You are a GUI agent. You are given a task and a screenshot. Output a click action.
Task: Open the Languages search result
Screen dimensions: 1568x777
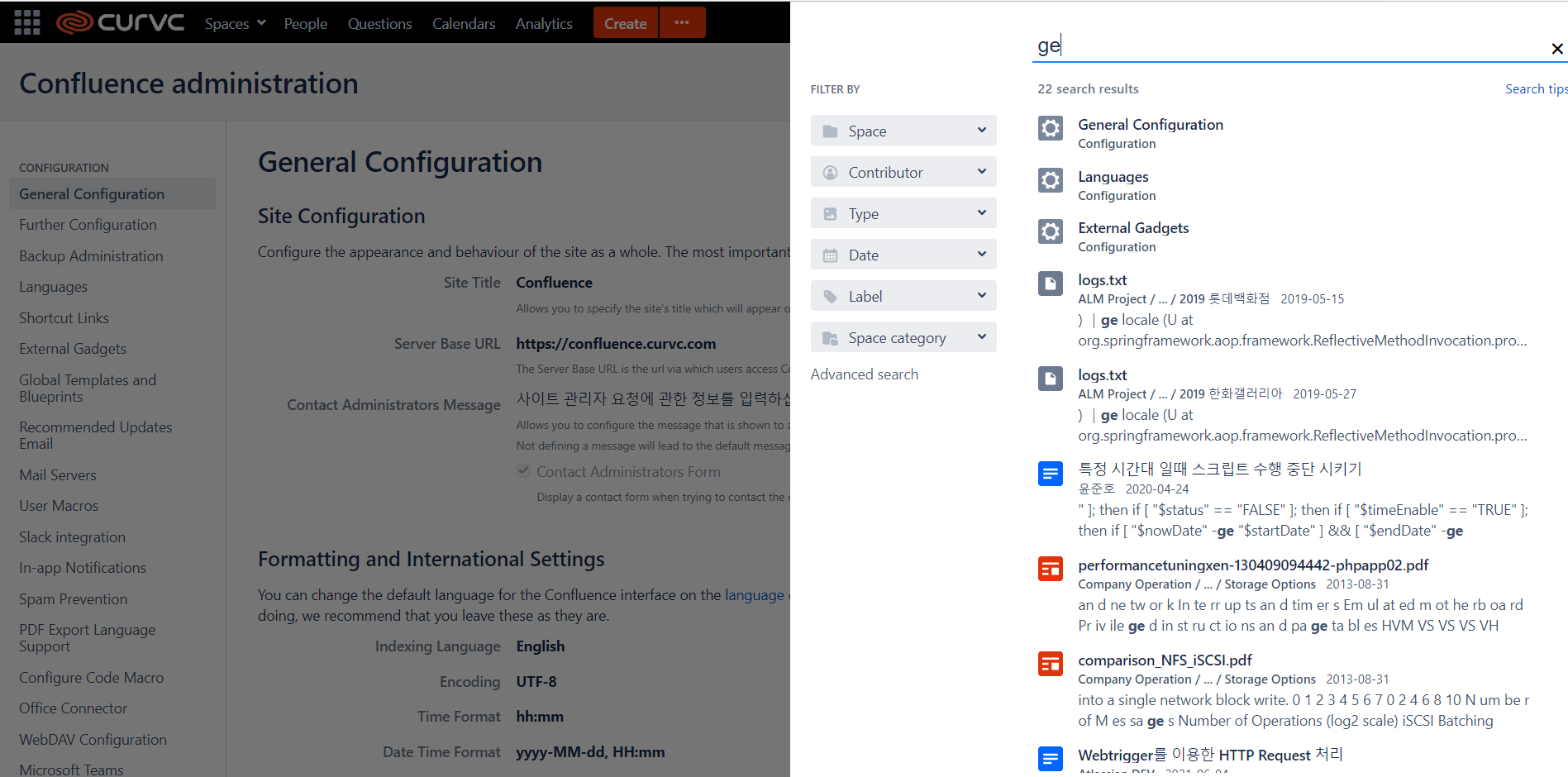click(1113, 177)
